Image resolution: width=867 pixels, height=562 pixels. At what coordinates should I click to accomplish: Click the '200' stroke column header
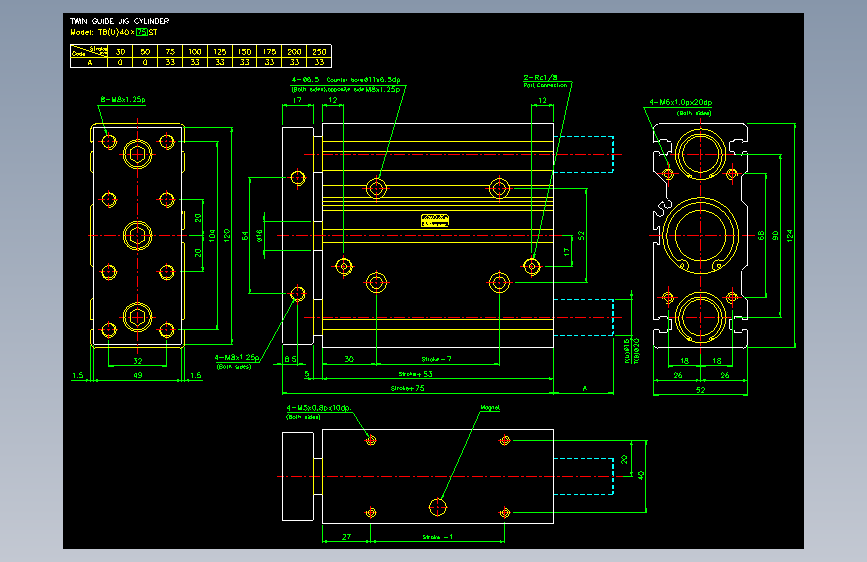[x=294, y=51]
